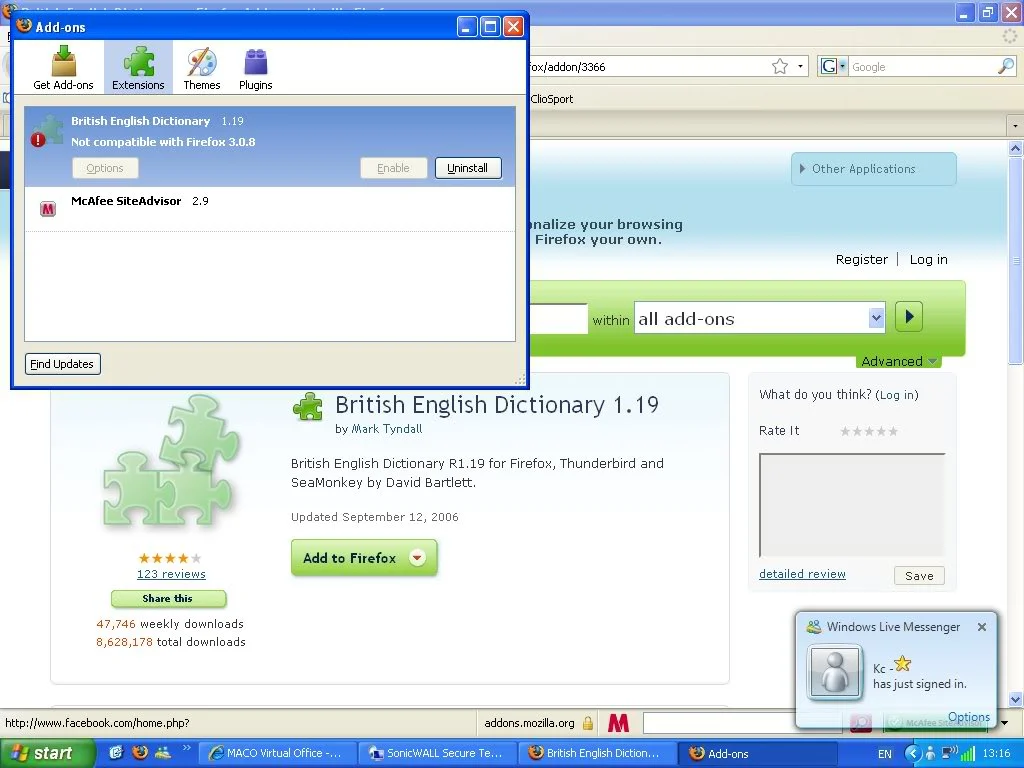Viewport: 1024px width, 768px height.
Task: Open the Google search engine selector
Action: (x=833, y=66)
